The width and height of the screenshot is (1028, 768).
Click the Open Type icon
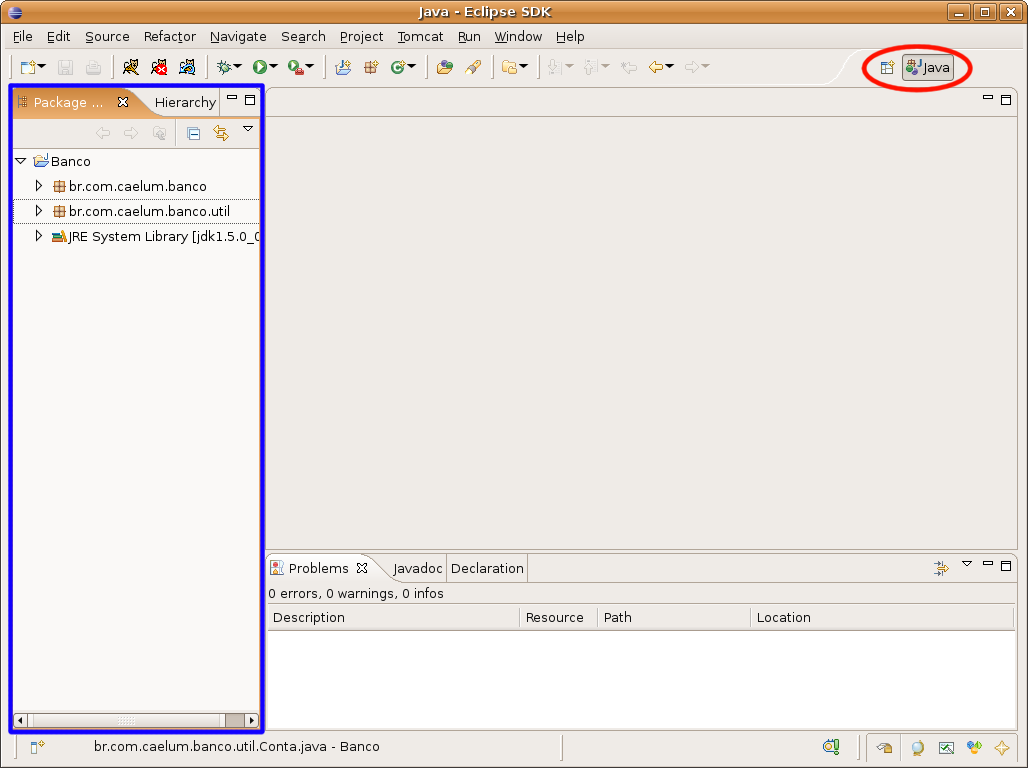point(445,67)
